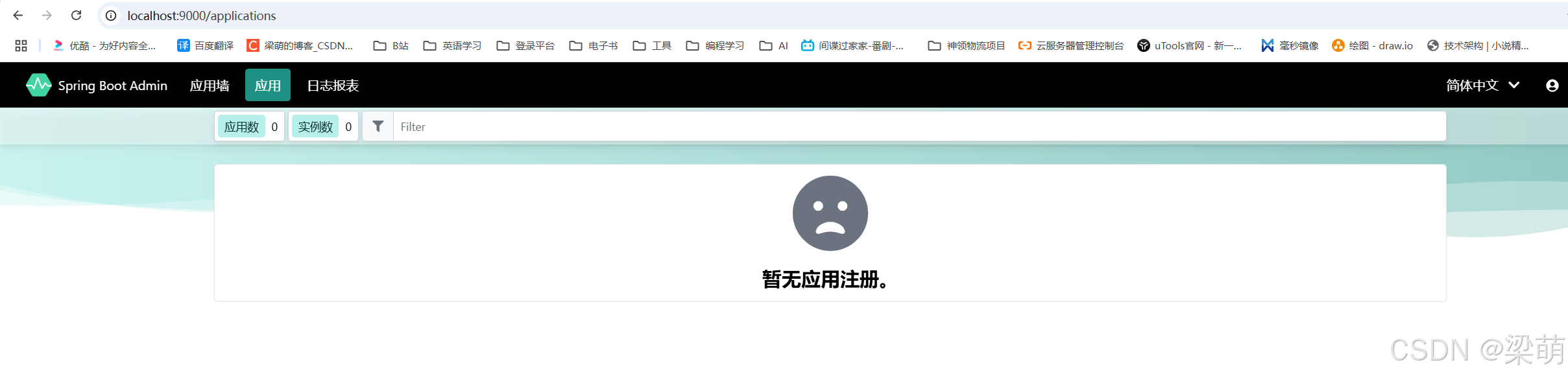Open the uTools官网 bookmark
This screenshot has height=376, width=1568.
pos(1190,45)
